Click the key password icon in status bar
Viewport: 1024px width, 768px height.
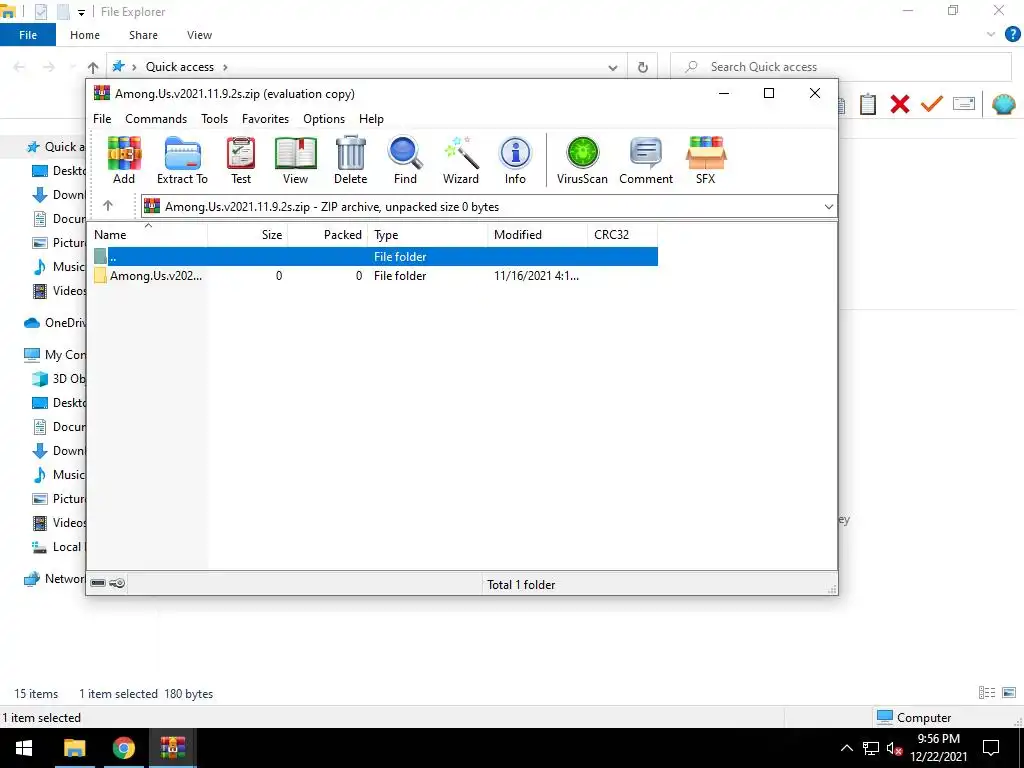pos(117,583)
